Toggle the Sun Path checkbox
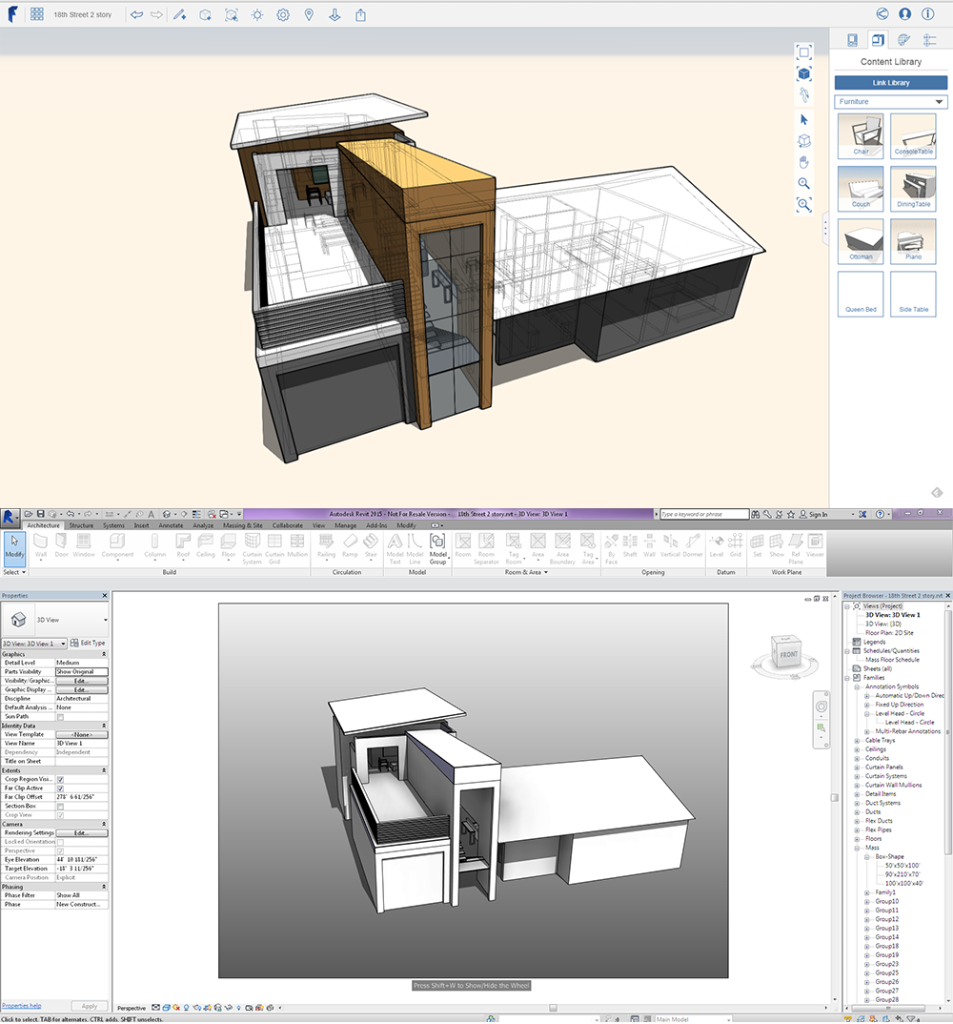Screen dimensions: 953x1024 pos(60,717)
